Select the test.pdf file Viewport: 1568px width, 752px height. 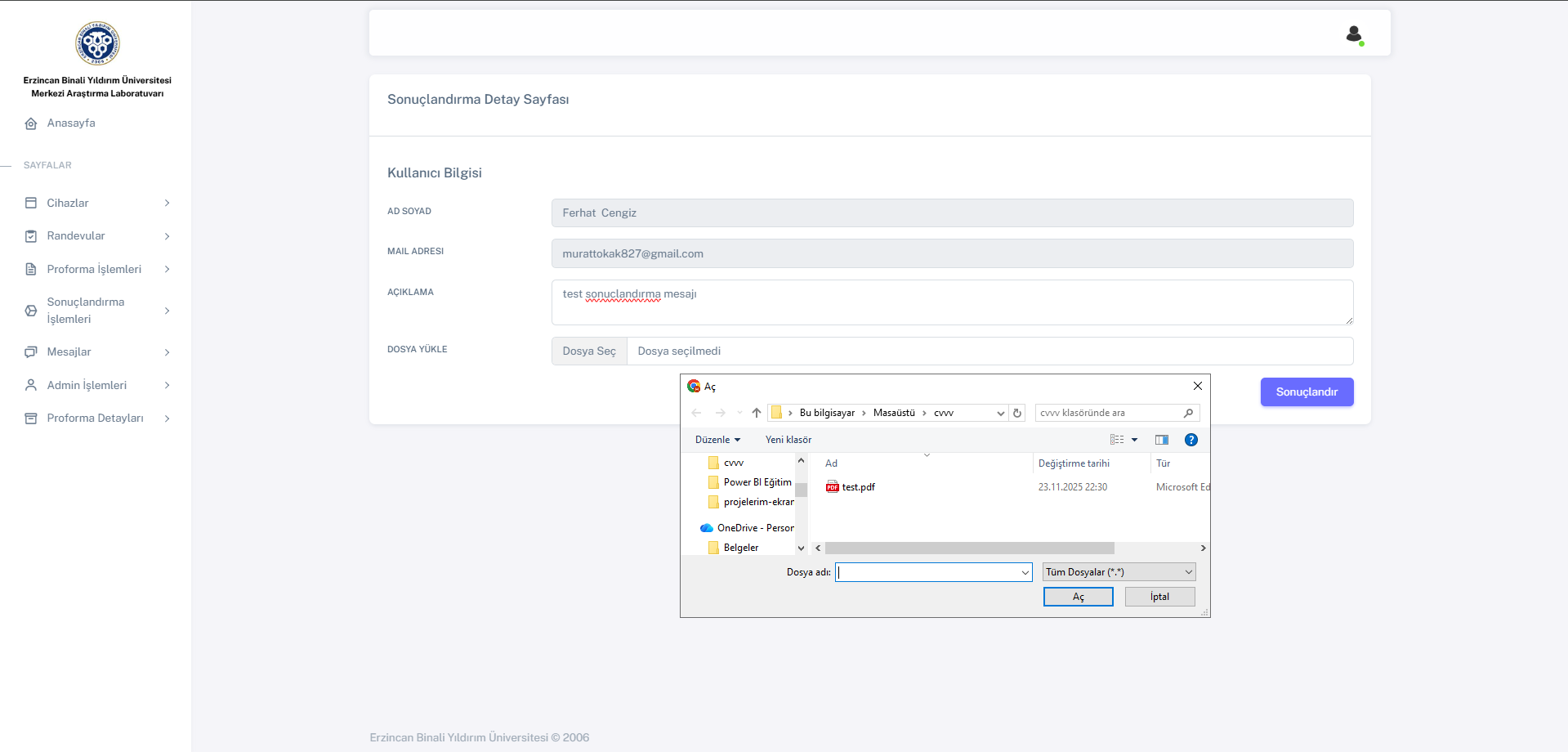click(x=857, y=487)
